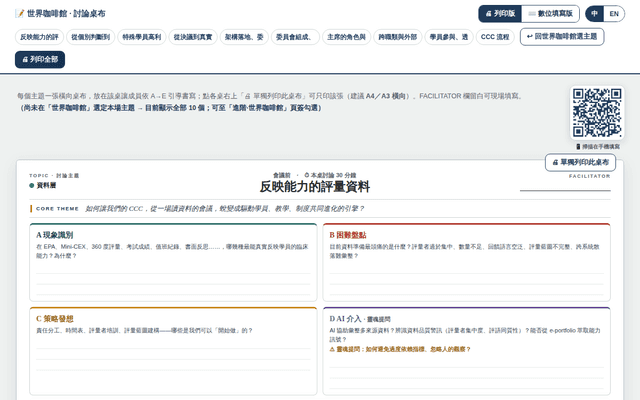640x400 pixels.
Task: Click the 特殊學員高利 topic chip
Action: point(142,37)
